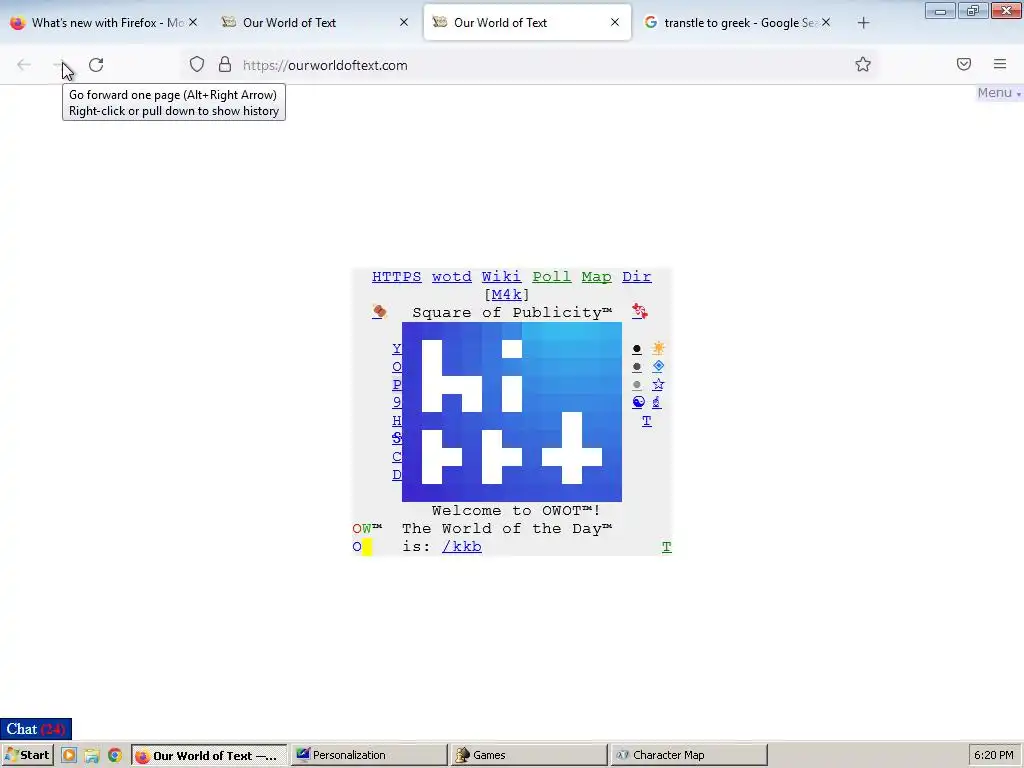Reload the page with the refresh icon
The height and width of the screenshot is (768, 1024).
(96, 65)
